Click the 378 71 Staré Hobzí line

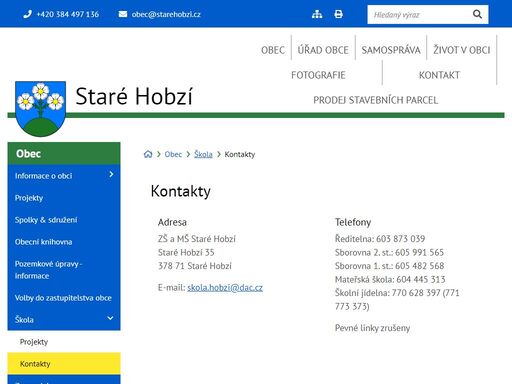pyautogui.click(x=195, y=266)
